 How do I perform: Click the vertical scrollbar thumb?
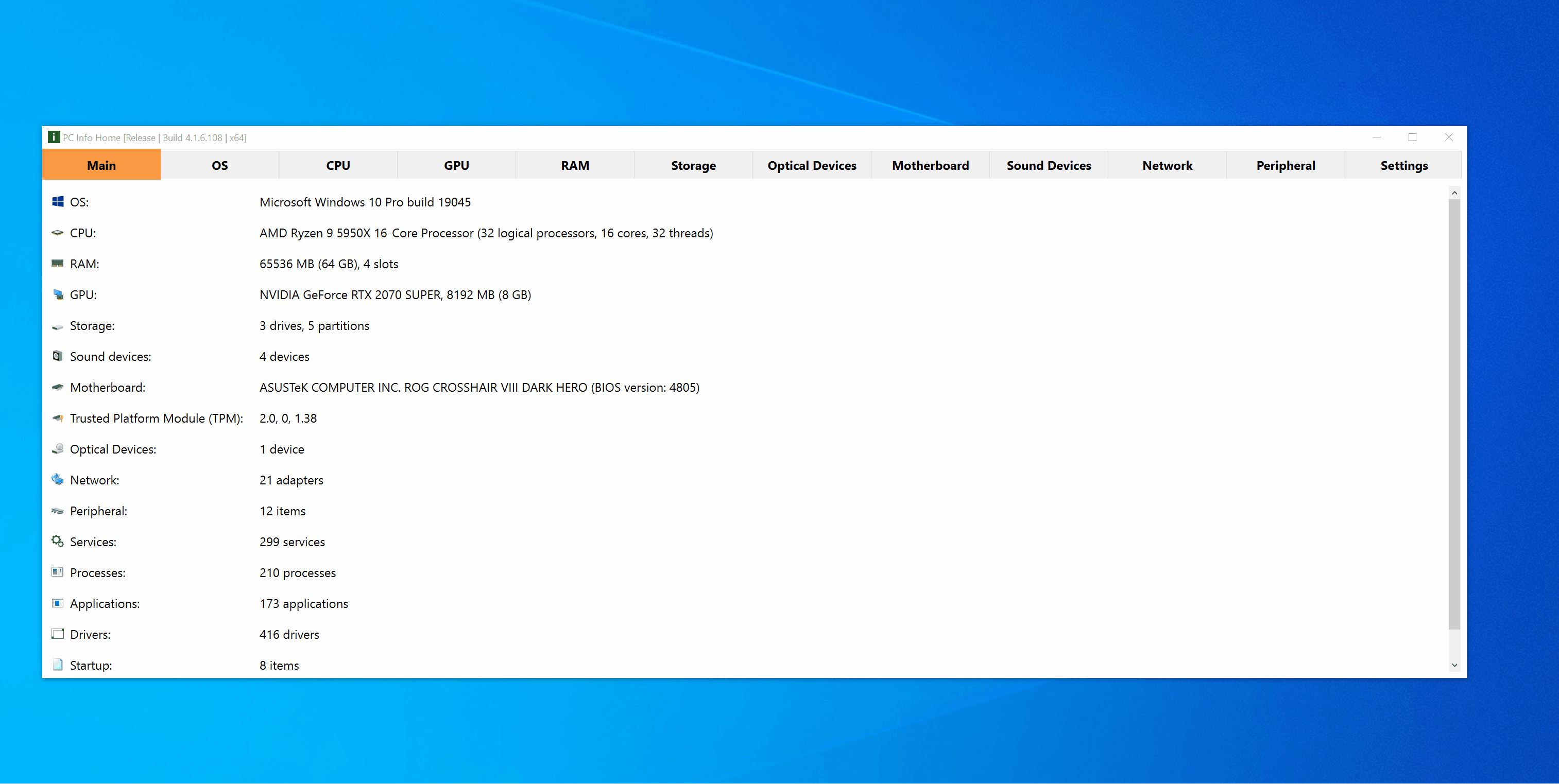tap(1454, 414)
